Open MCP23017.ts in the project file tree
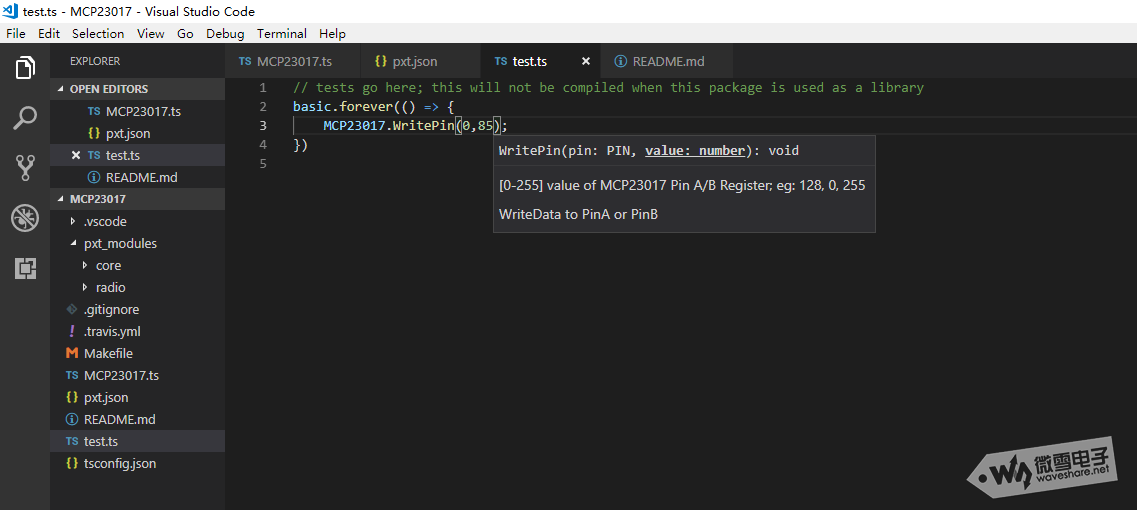The image size is (1137, 510). (x=138, y=375)
